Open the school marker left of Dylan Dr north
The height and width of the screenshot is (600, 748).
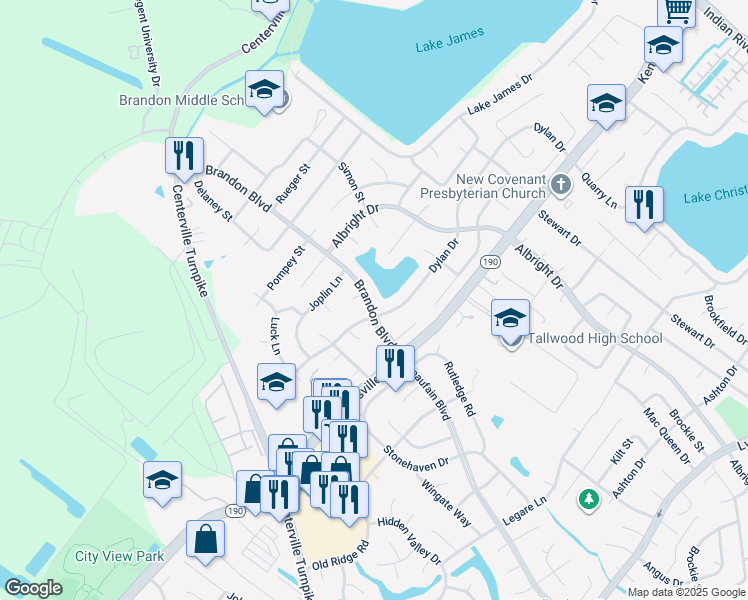pos(606,107)
